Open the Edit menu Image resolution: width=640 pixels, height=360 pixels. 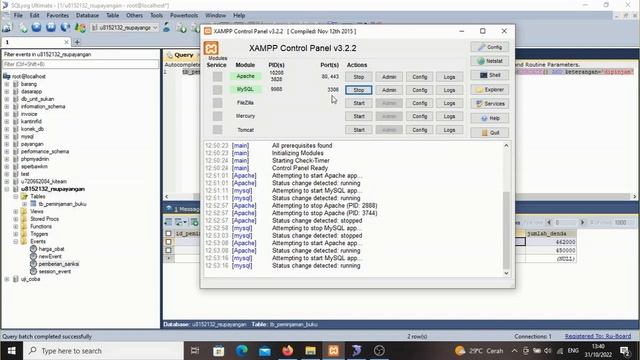pos(35,16)
